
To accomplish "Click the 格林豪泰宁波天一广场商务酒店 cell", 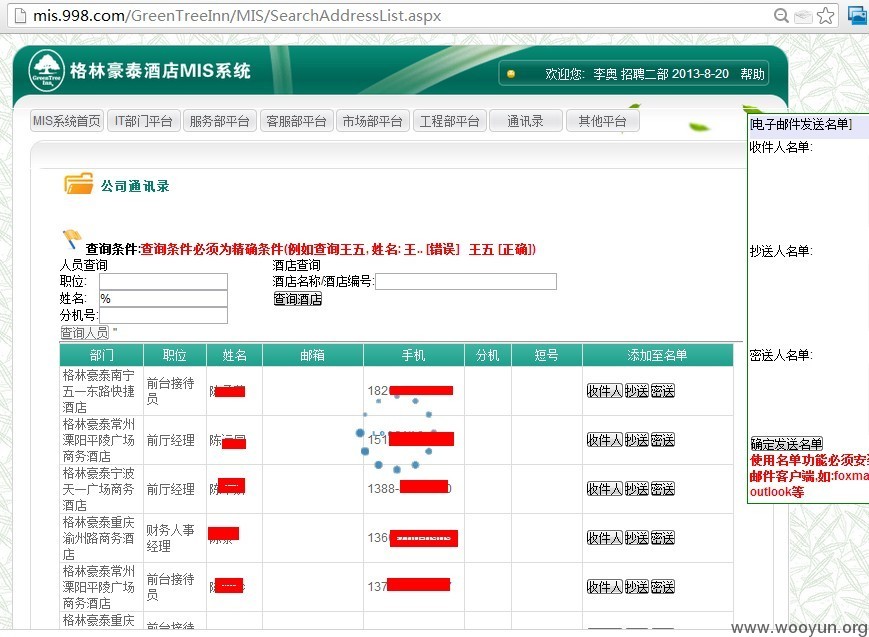I will (x=99, y=489).
